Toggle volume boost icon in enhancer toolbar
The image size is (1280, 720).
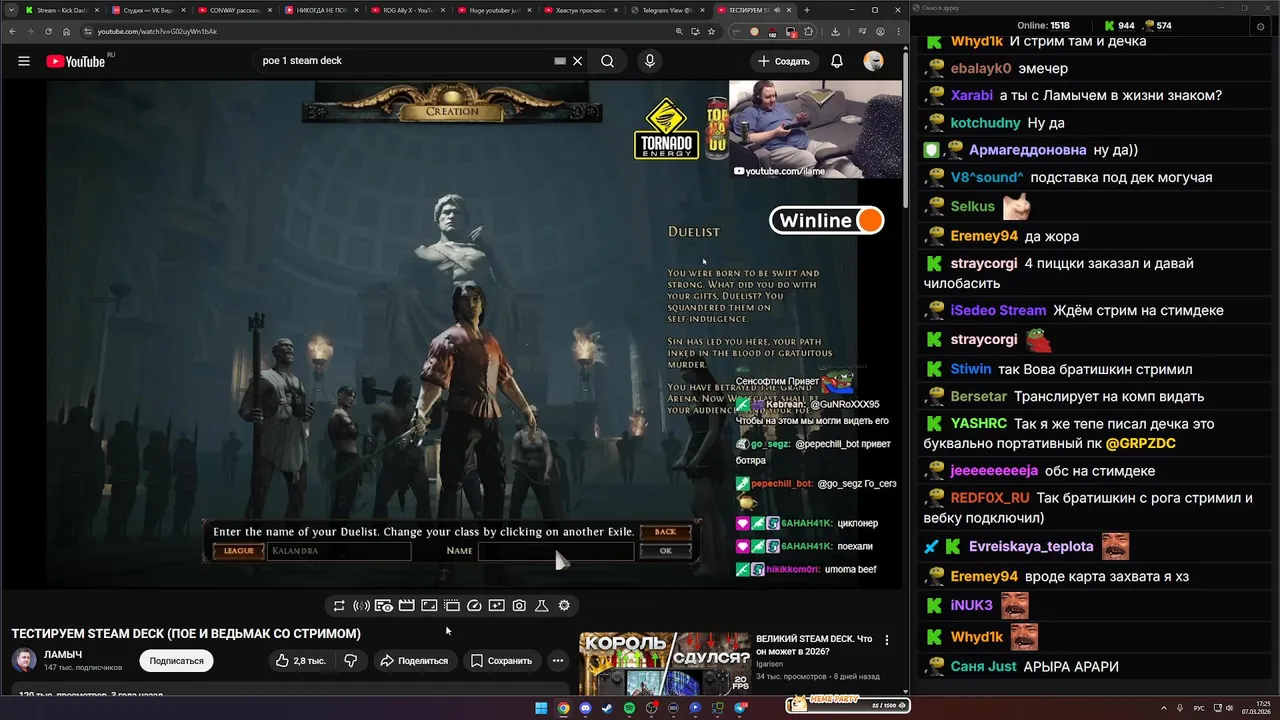pyautogui.click(x=361, y=605)
